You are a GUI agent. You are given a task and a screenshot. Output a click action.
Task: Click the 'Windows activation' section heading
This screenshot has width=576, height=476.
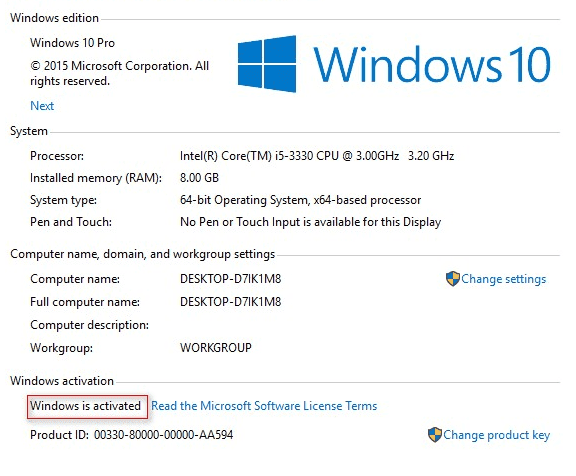[62, 381]
